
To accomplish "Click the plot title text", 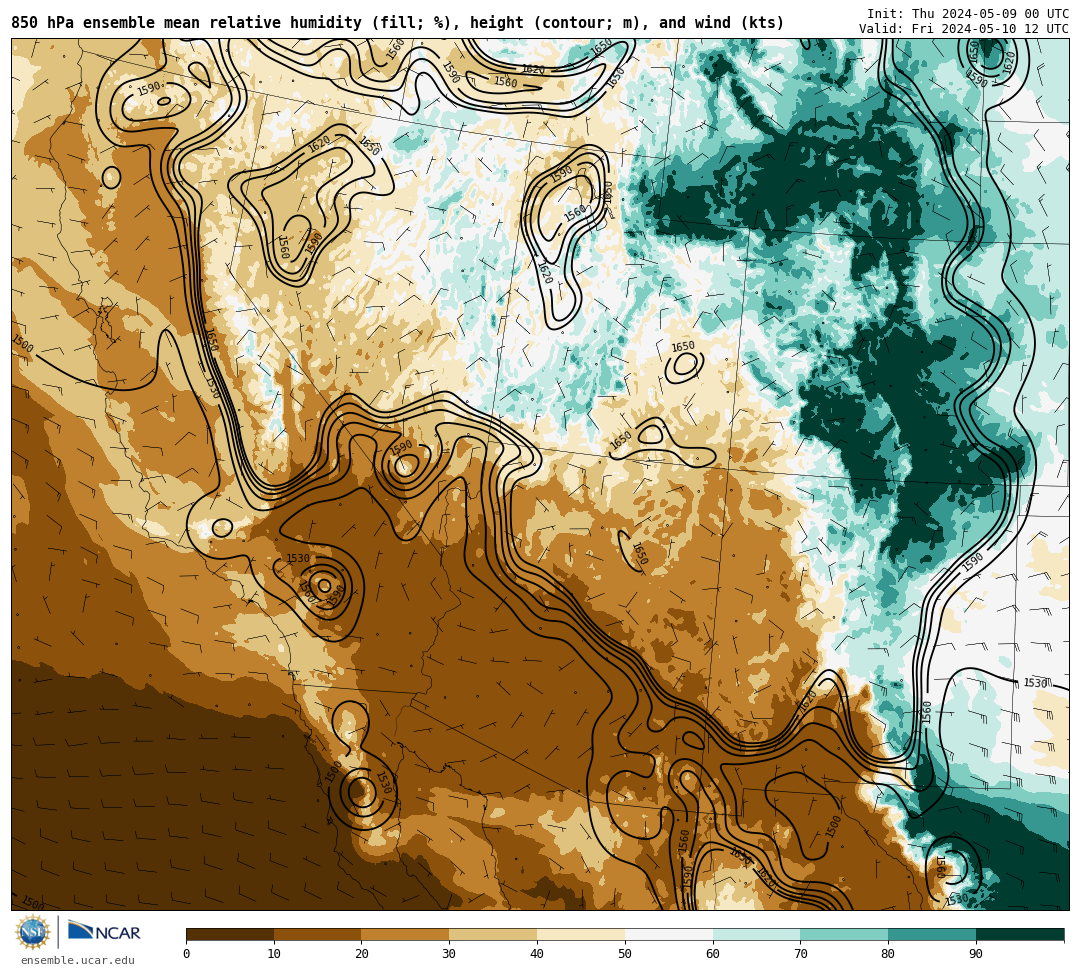I will (x=397, y=23).
